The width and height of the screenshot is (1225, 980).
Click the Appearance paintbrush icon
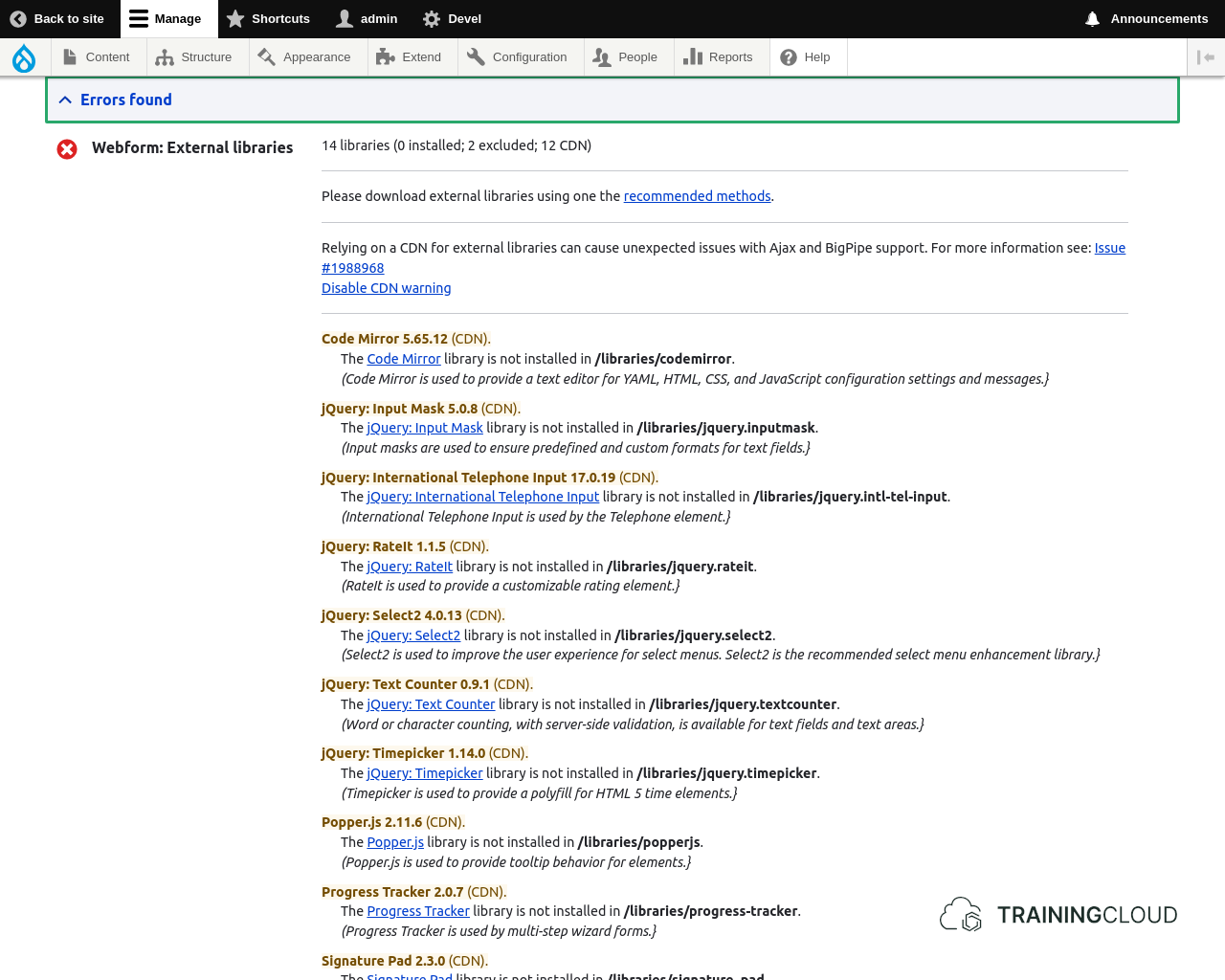pos(266,57)
